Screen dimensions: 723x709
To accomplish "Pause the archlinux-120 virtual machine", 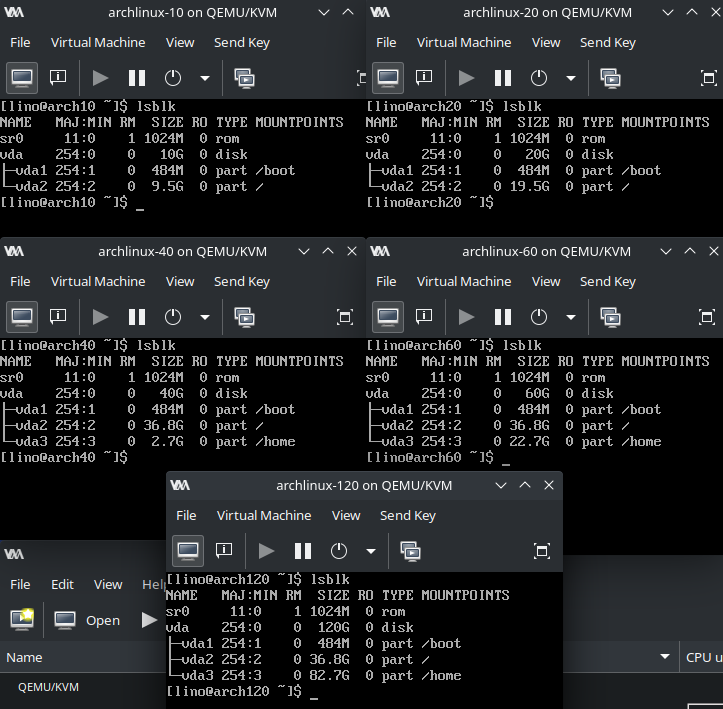I will (x=303, y=551).
